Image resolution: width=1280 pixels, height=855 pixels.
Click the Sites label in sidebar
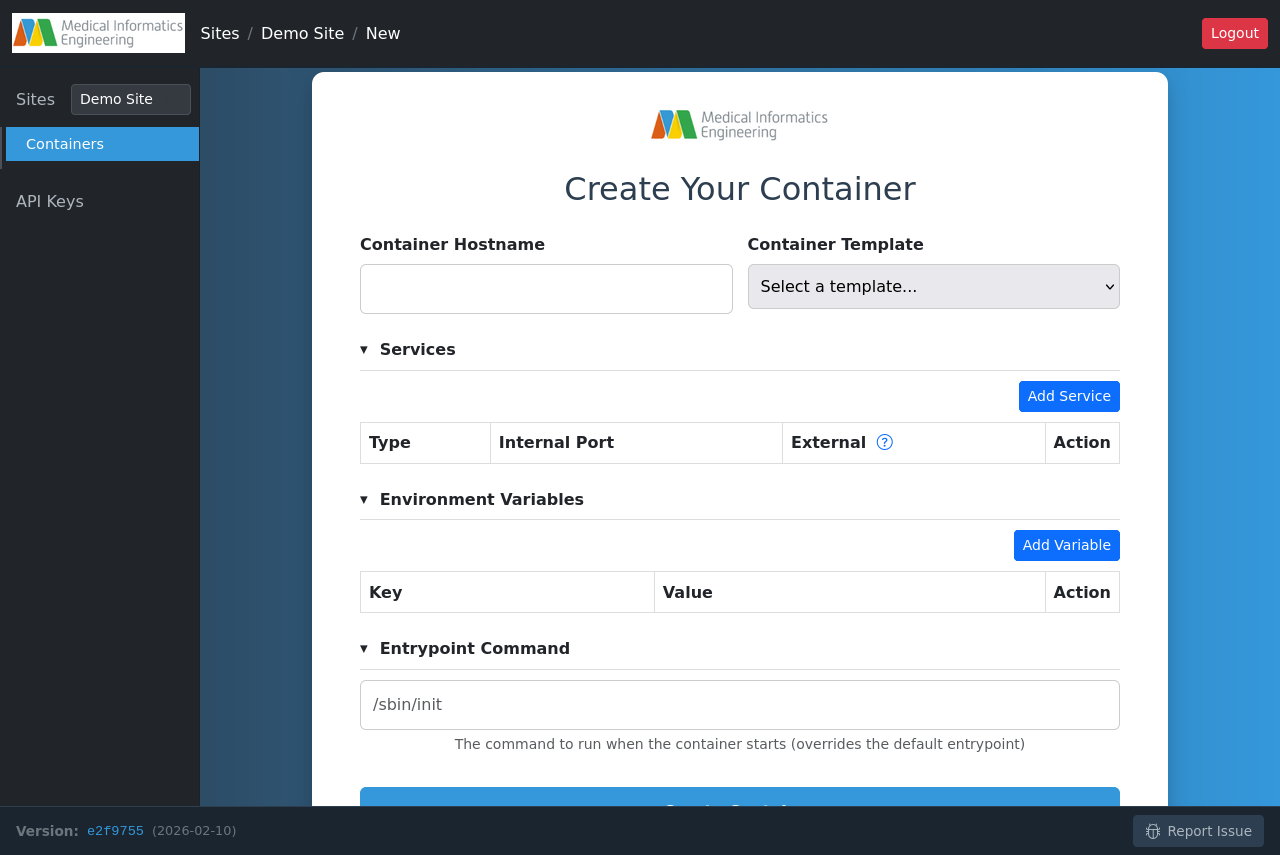click(x=35, y=99)
